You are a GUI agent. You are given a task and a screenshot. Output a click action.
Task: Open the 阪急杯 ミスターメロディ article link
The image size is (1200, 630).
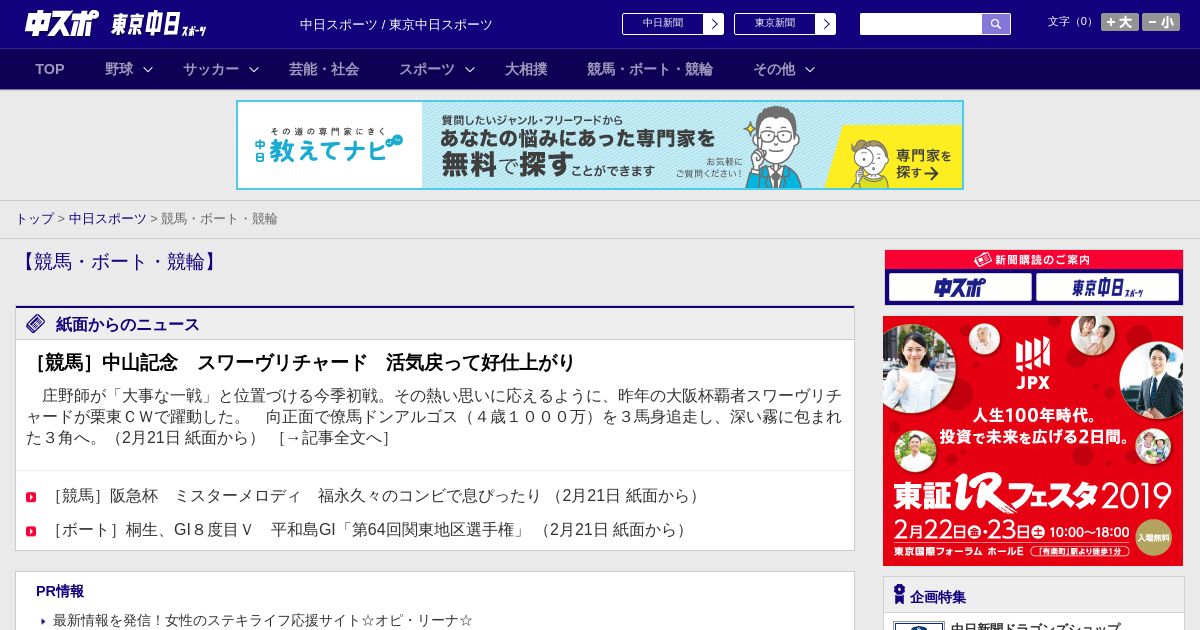click(x=376, y=496)
